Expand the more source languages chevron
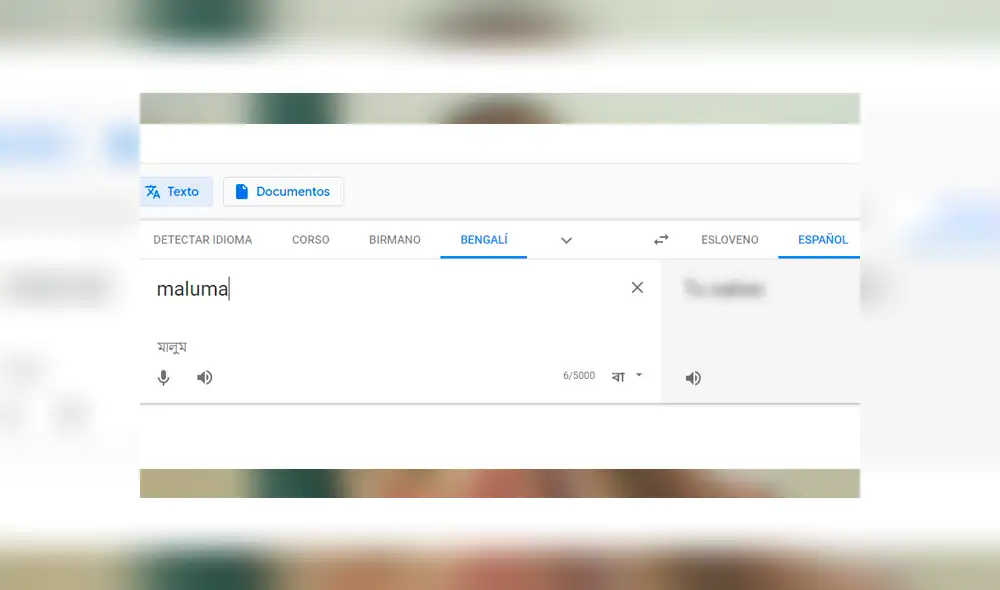This screenshot has width=1000, height=590. [x=566, y=240]
